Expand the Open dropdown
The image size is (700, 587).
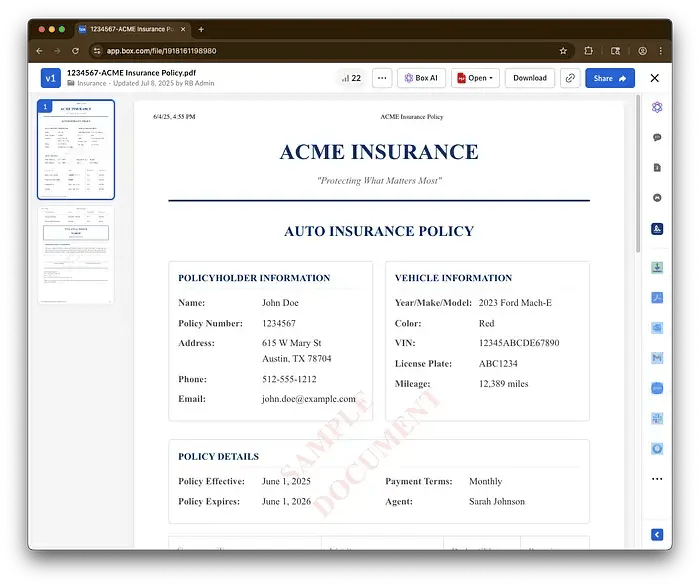(475, 78)
